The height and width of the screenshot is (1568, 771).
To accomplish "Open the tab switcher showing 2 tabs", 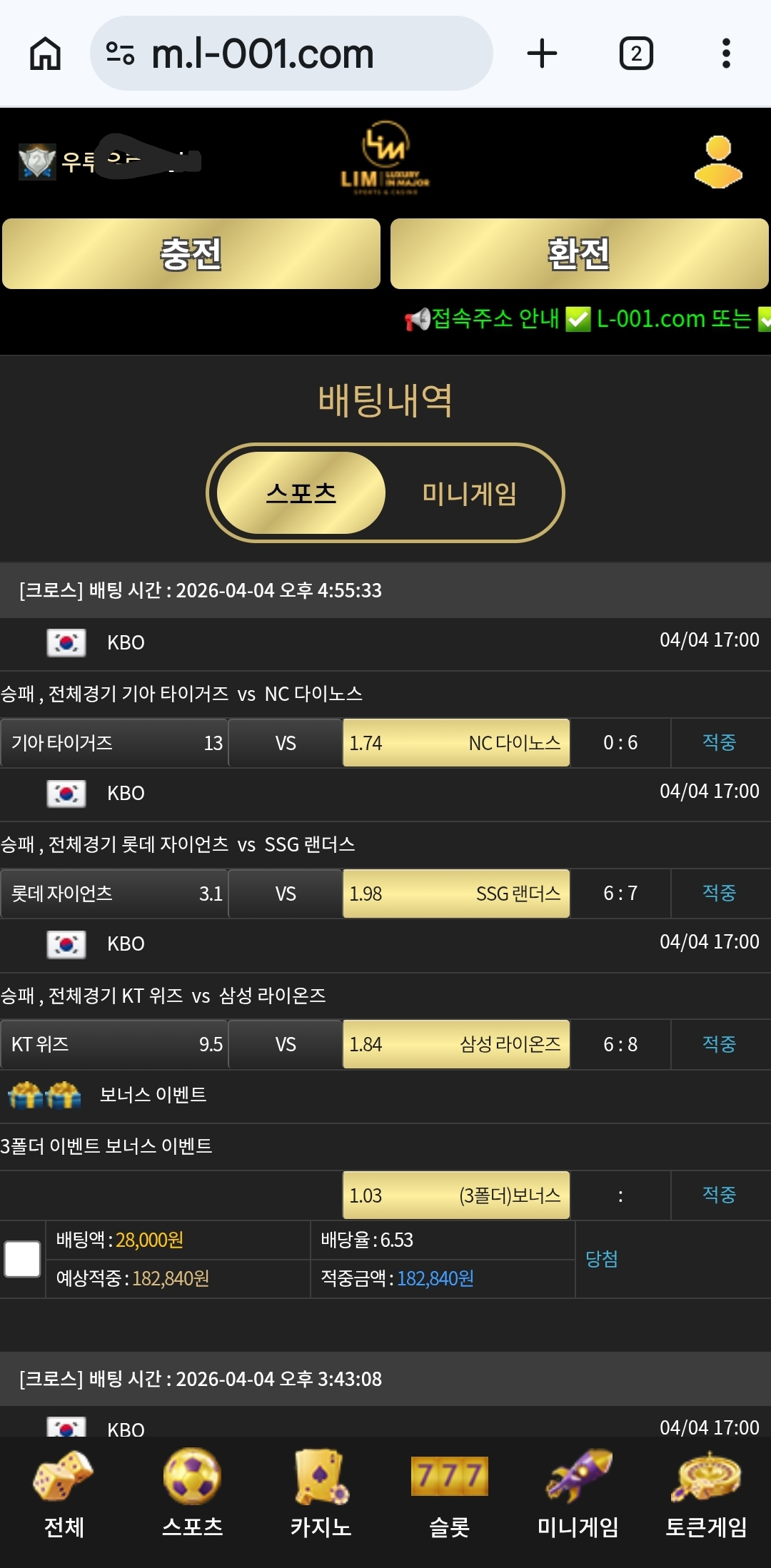I will click(x=636, y=54).
